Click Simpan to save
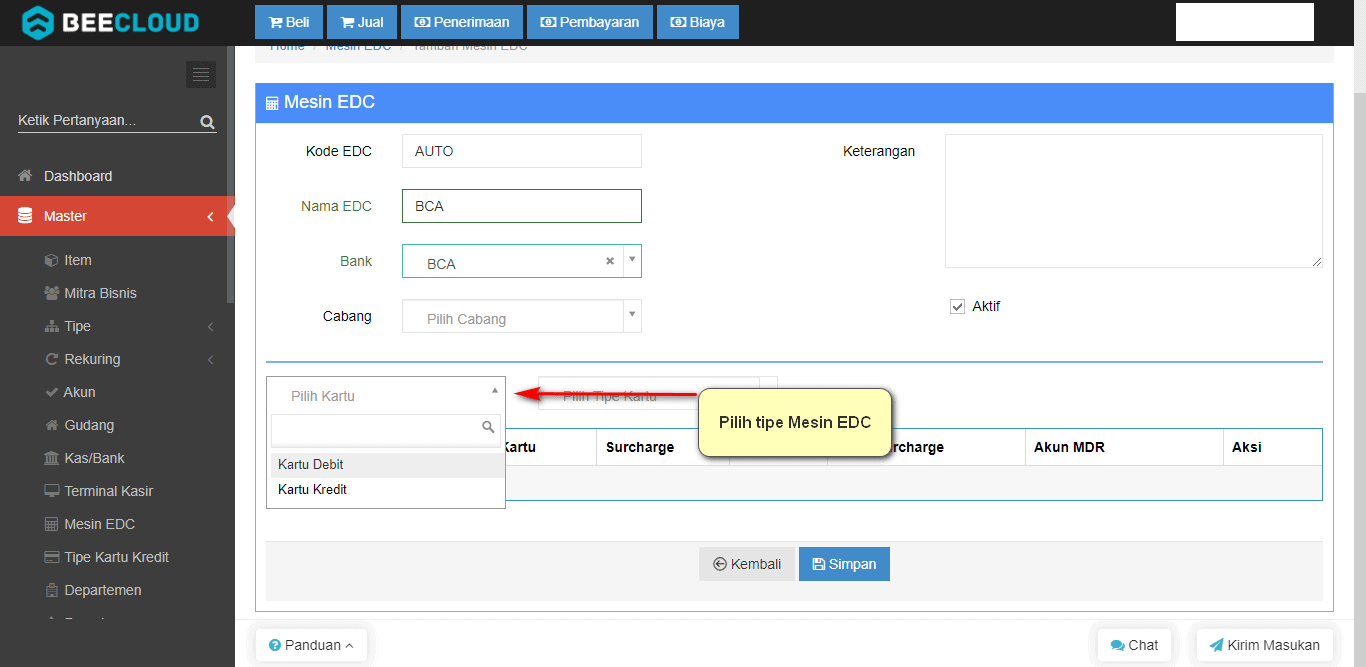 844,564
